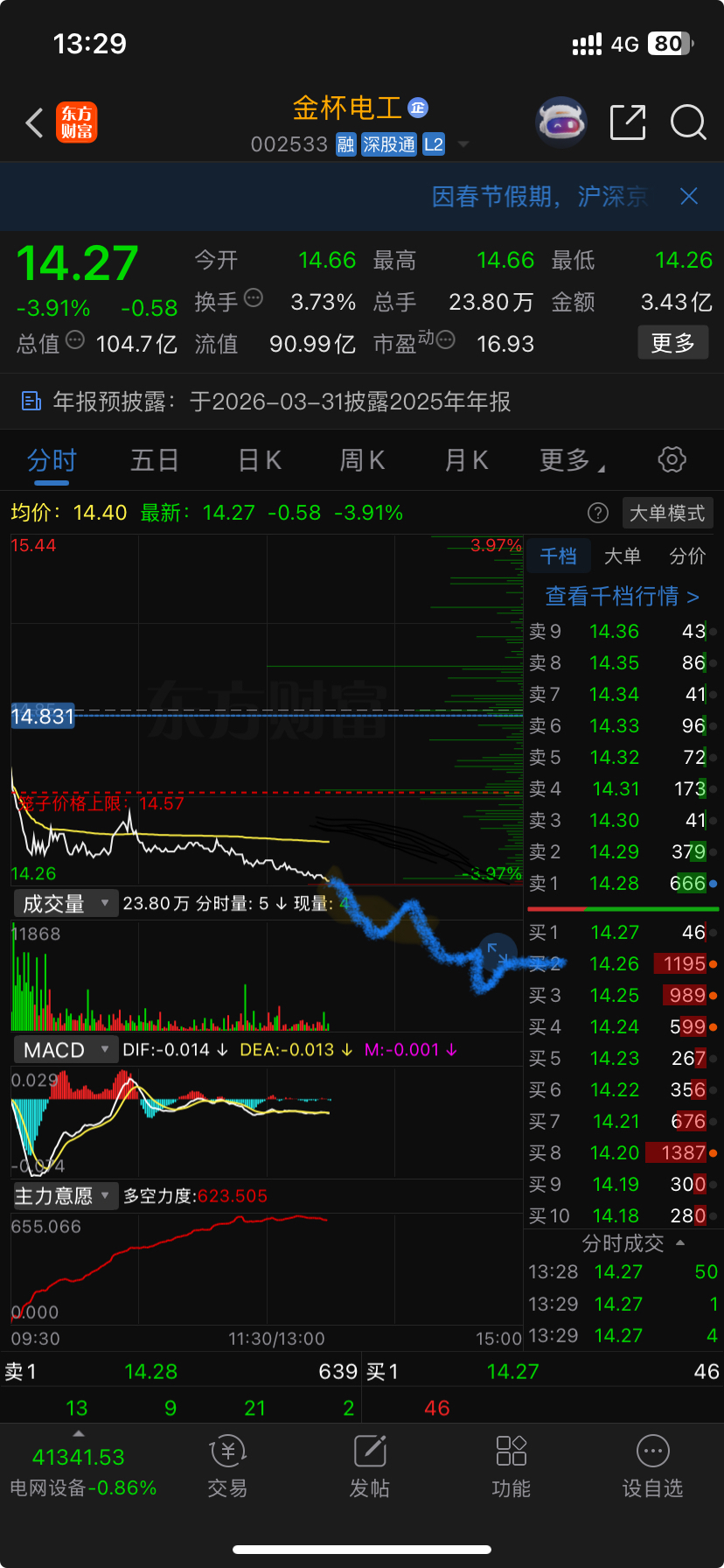Image resolution: width=724 pixels, height=1568 pixels.
Task: Tap stock name 金杯电工
Action: 347,108
